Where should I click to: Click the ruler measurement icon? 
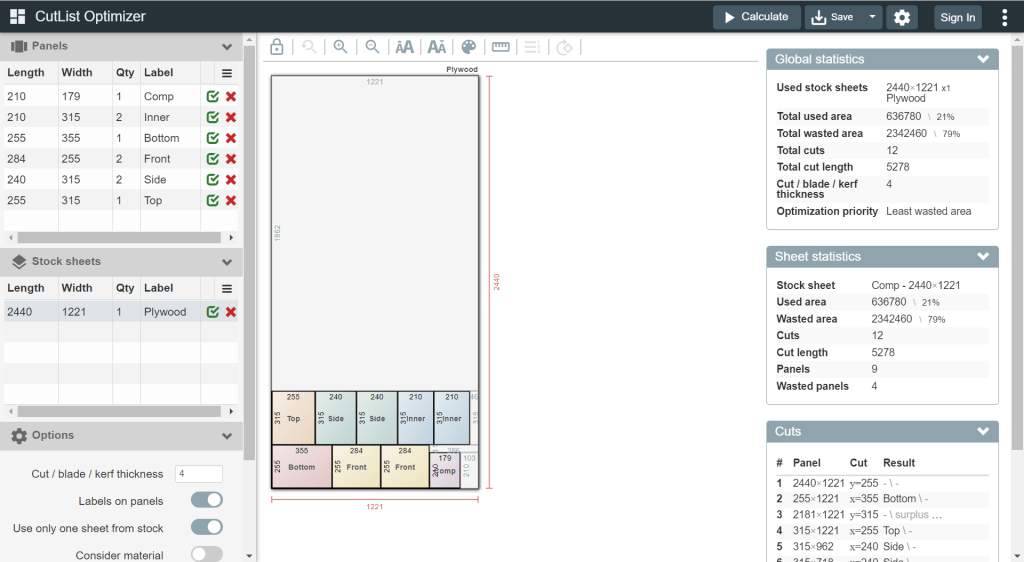(x=500, y=47)
